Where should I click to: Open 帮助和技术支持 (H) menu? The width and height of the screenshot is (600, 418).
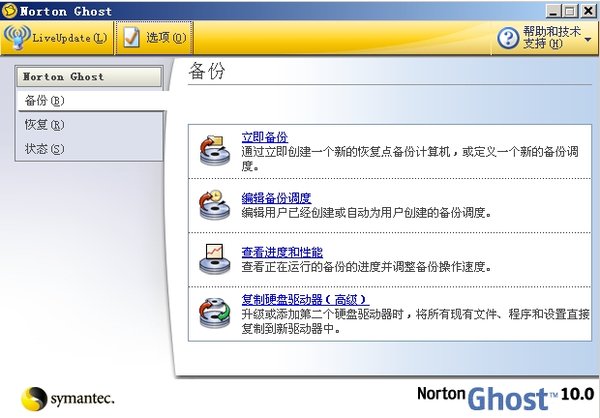[544, 38]
